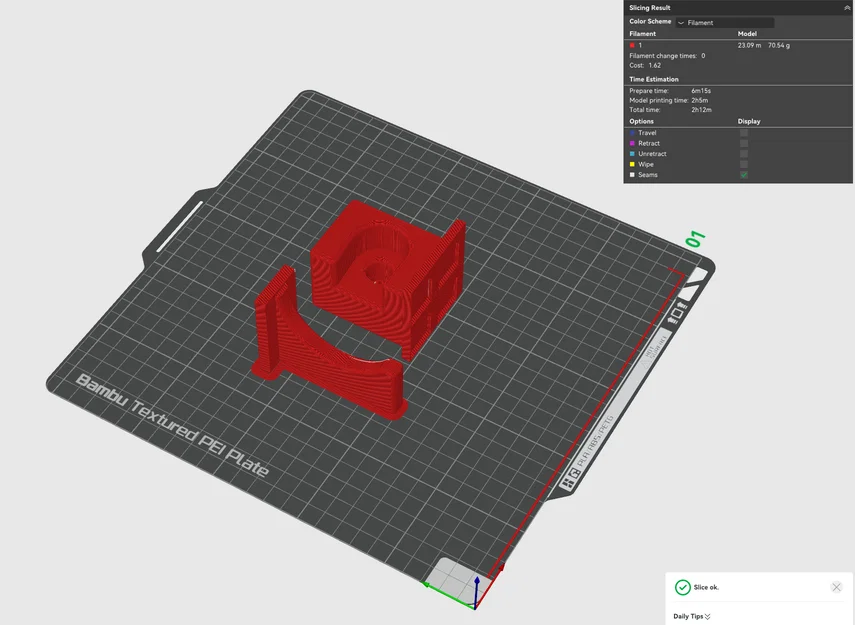Dismiss the Slice ok notification

click(836, 587)
